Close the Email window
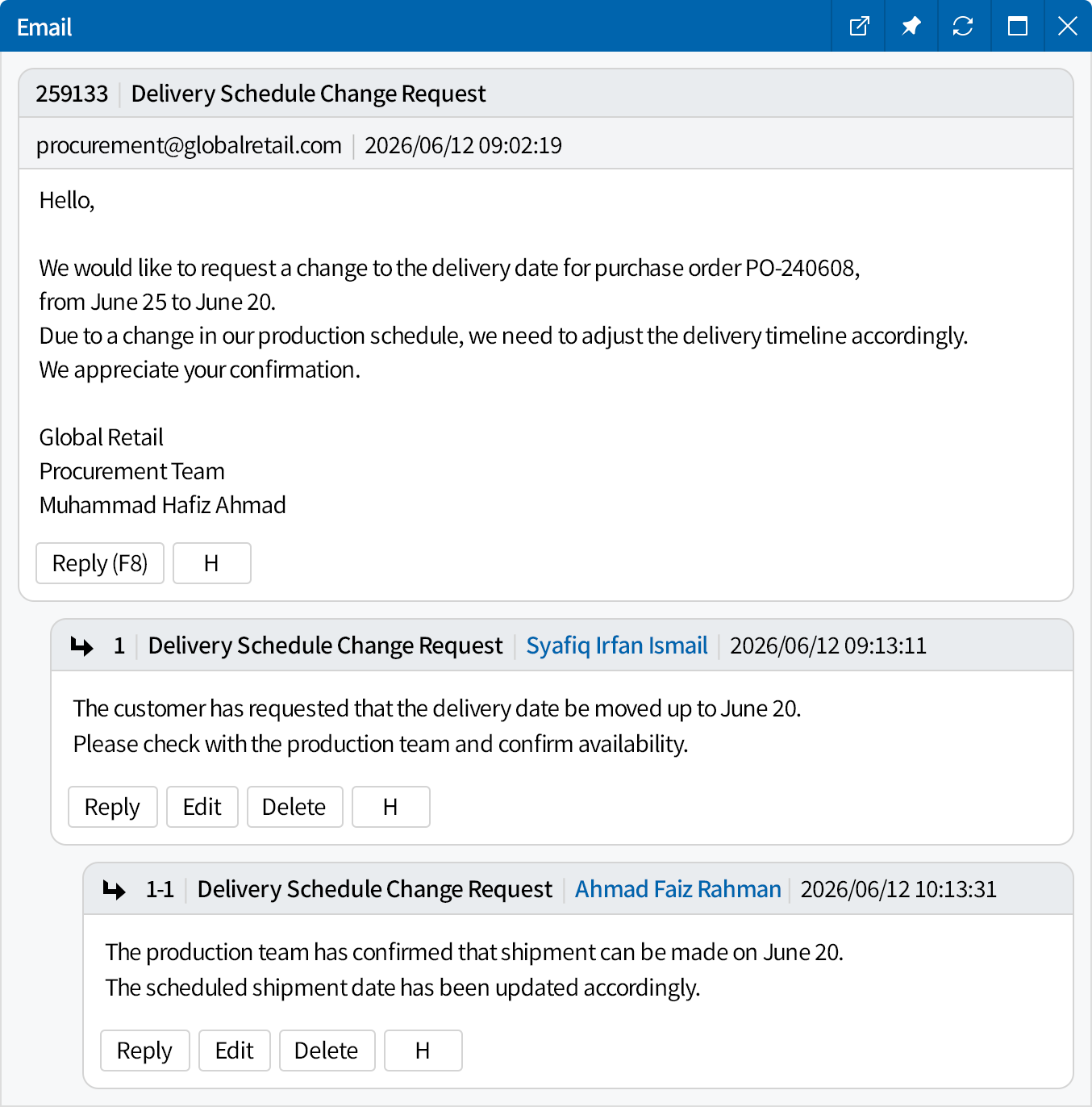The width and height of the screenshot is (1092, 1107). click(1068, 26)
